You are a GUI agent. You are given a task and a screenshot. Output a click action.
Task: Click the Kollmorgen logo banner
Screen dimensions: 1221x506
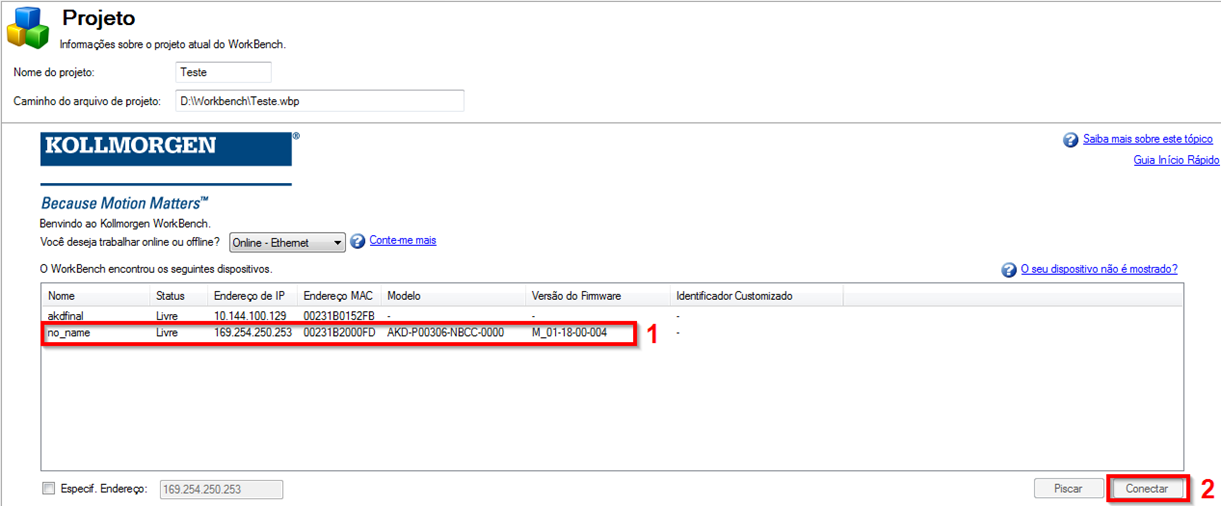click(166, 148)
